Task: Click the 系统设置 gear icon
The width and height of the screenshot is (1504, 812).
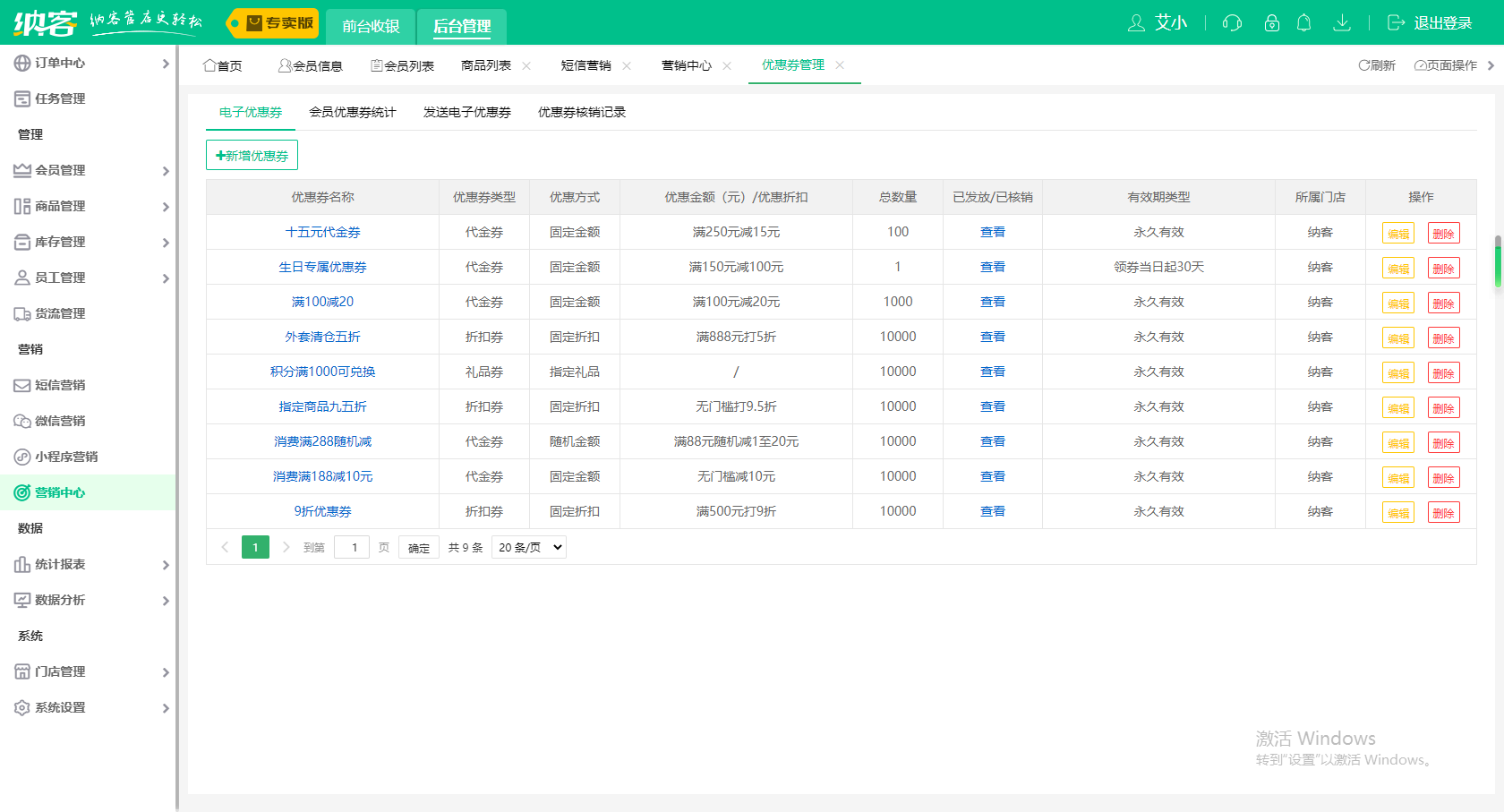Action: (x=22, y=707)
